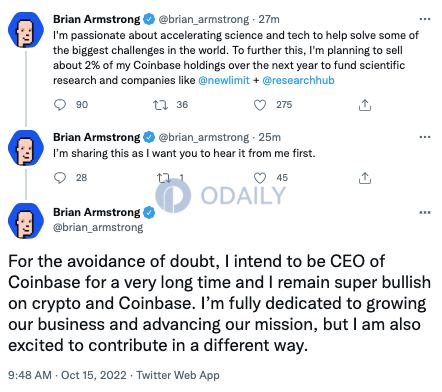This screenshot has width=442, height=392.
Task: Open more options on the 25m tweet
Action: (x=425, y=137)
